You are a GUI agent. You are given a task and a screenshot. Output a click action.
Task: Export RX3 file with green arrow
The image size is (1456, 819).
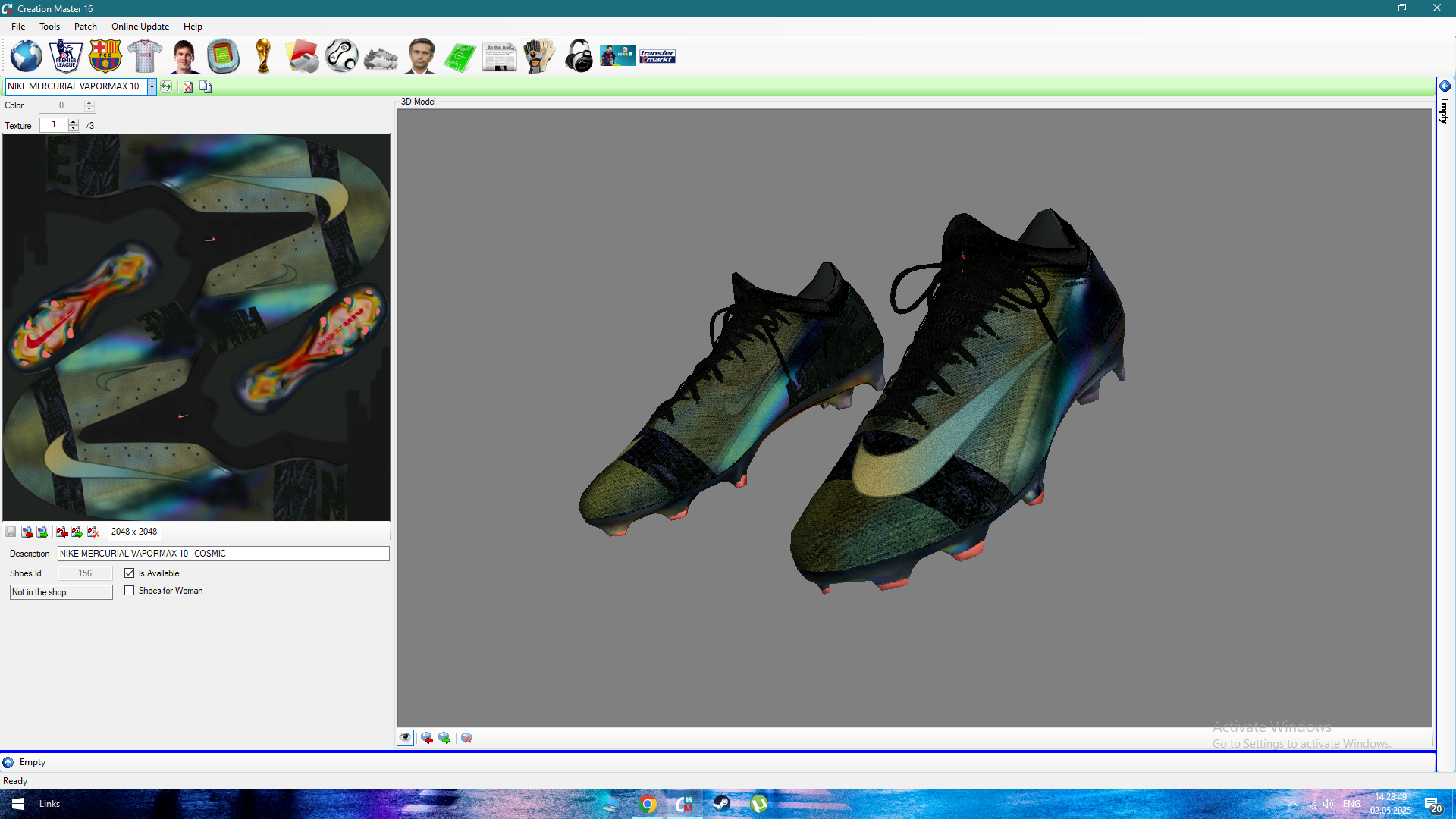coord(77,532)
